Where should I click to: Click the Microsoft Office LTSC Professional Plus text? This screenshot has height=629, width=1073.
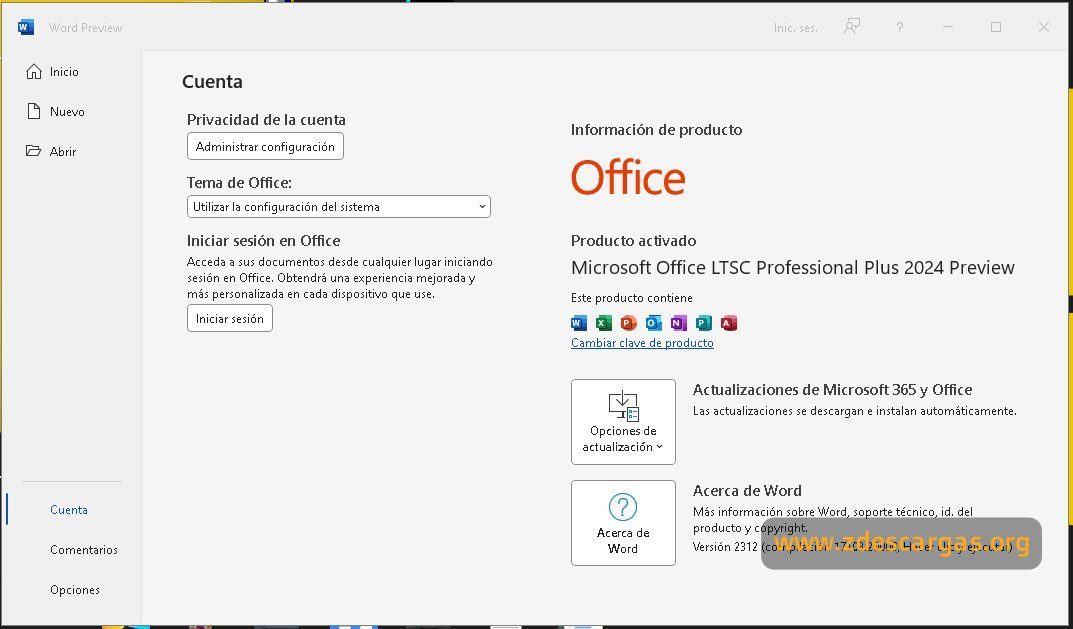(792, 268)
